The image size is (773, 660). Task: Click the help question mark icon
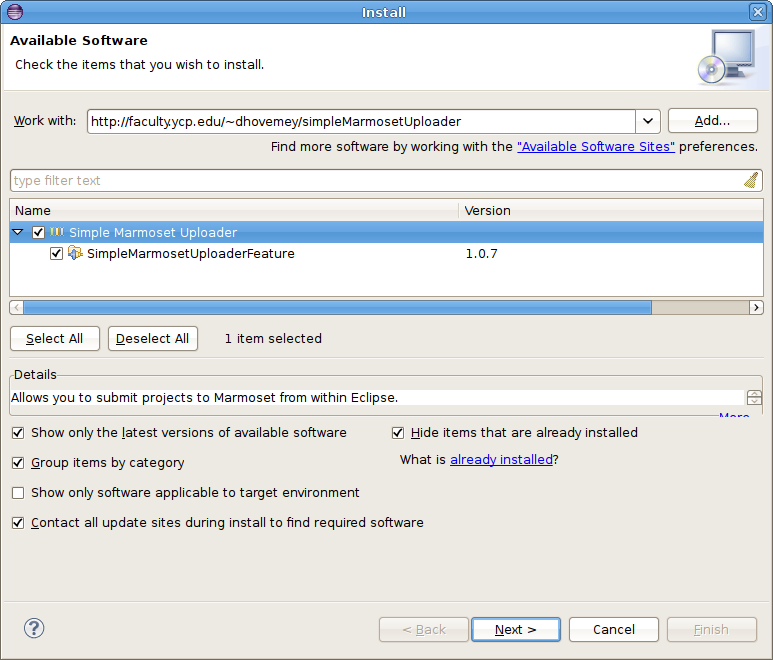coord(34,629)
